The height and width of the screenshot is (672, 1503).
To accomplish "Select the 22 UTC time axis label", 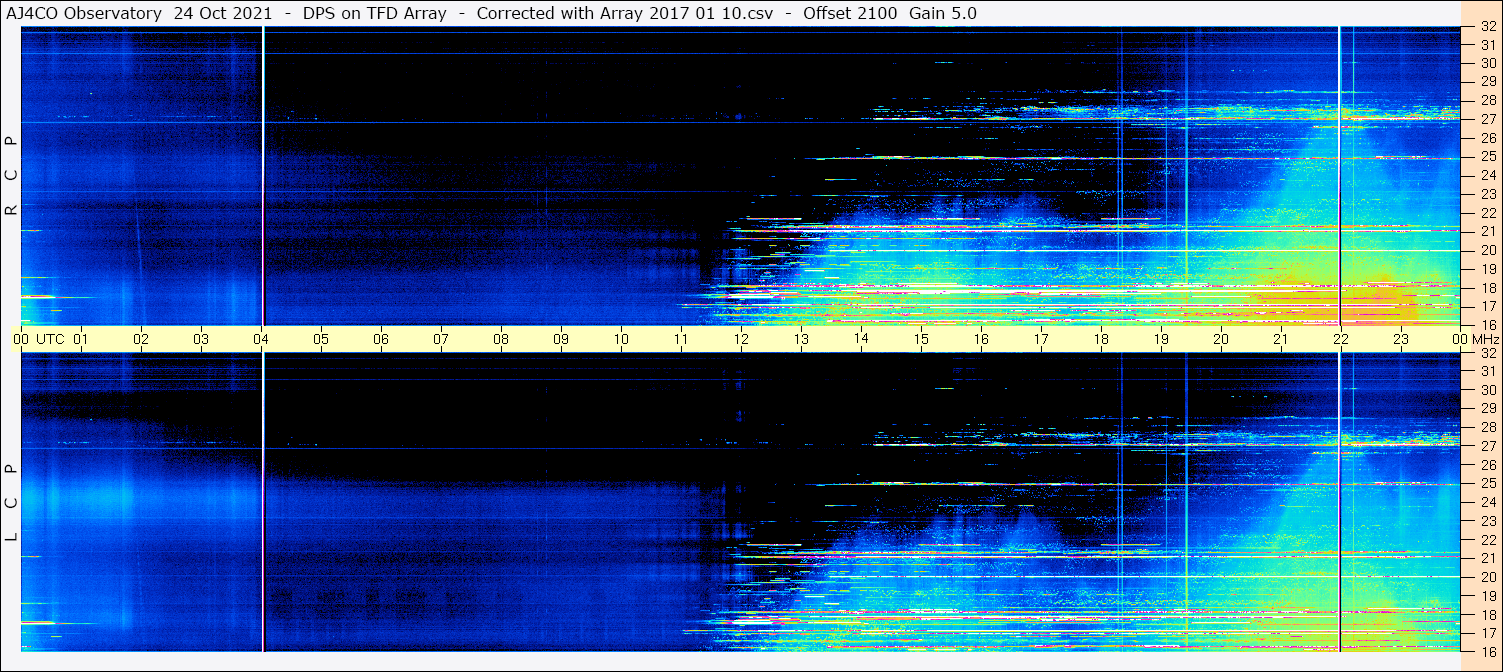I will click(1340, 339).
